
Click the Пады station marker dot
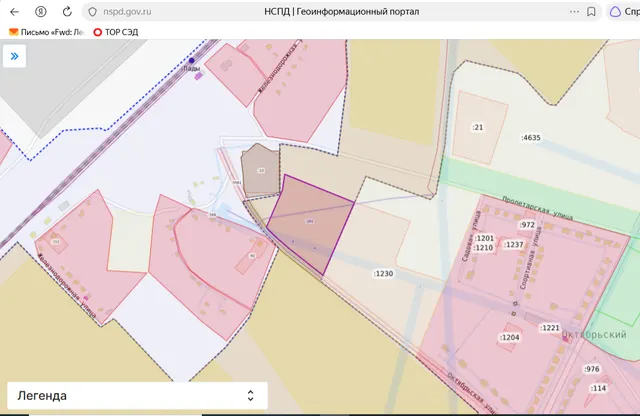191,60
